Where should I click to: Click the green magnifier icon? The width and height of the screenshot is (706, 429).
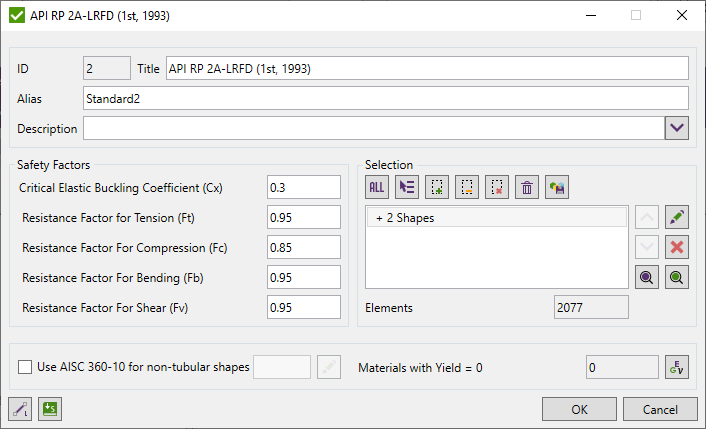click(x=678, y=278)
